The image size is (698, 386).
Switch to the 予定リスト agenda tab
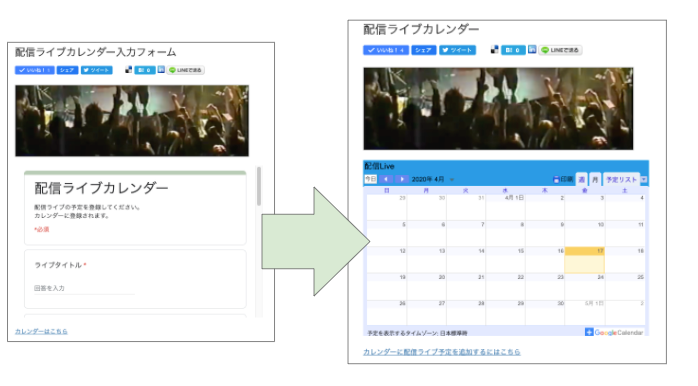coord(621,179)
